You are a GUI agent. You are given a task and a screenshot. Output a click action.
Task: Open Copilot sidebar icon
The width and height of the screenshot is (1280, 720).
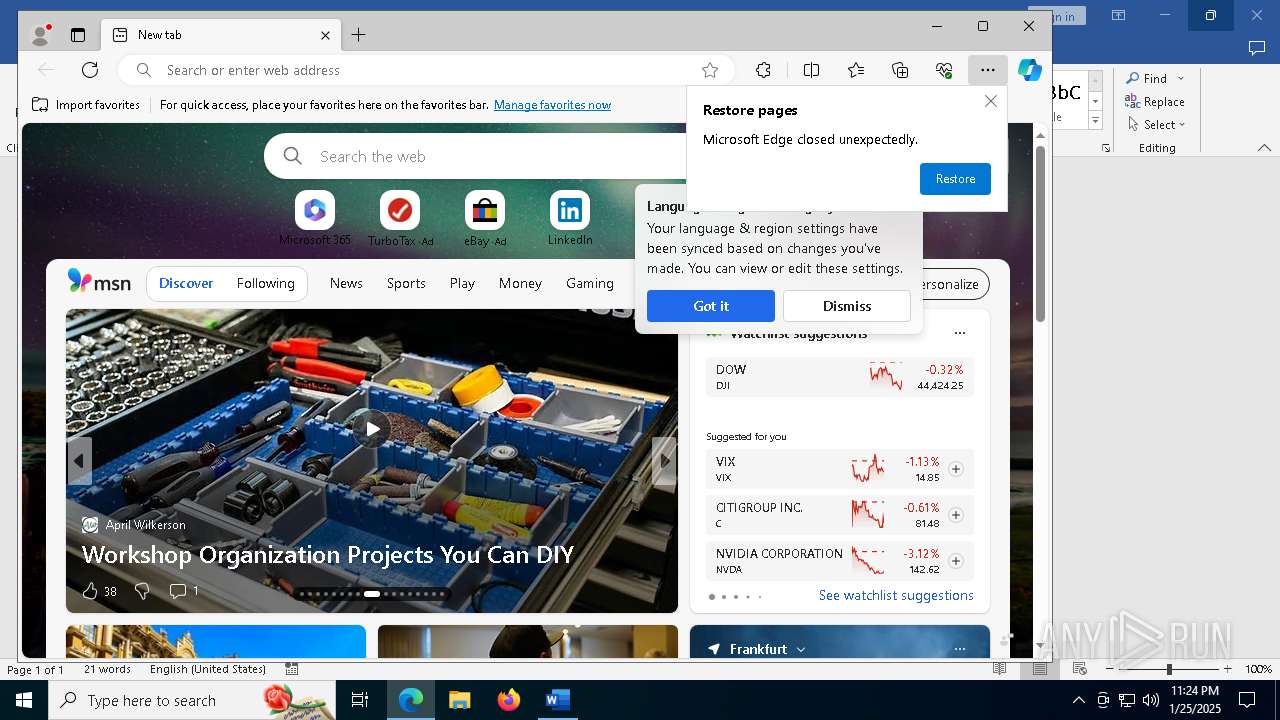tap(1030, 70)
